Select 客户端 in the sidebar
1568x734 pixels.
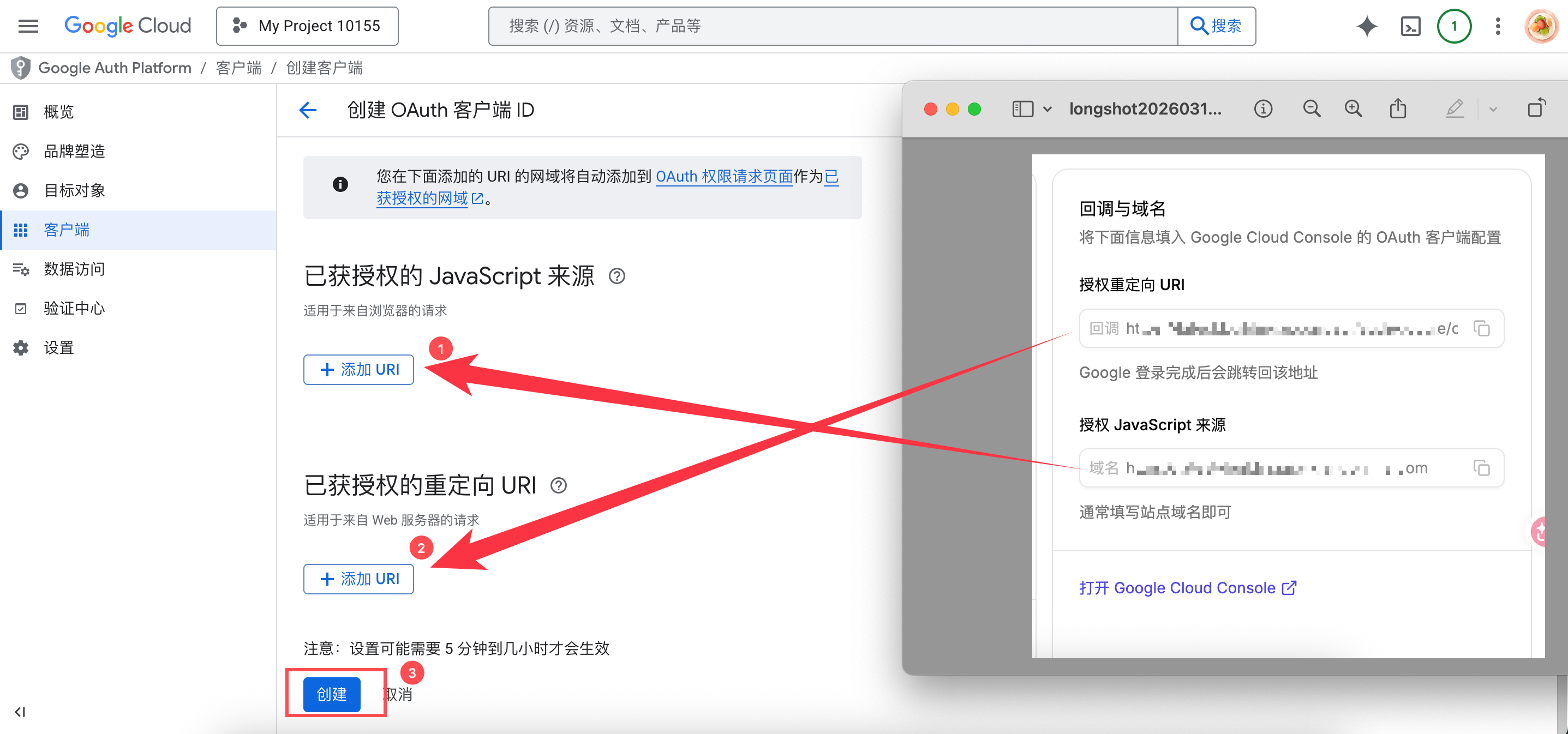(x=138, y=230)
